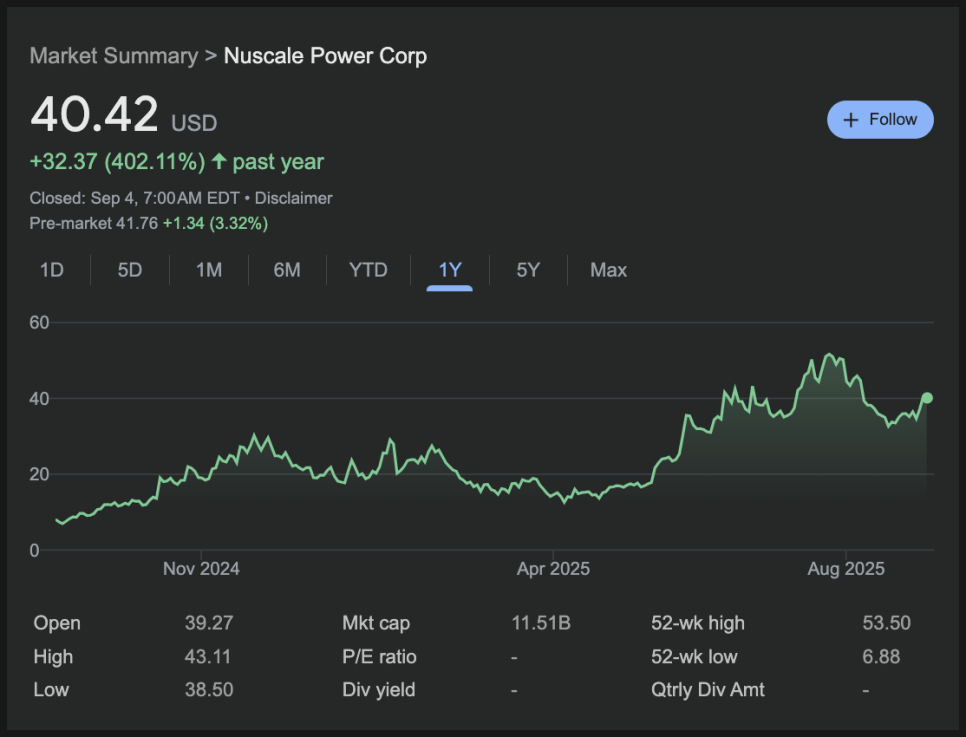Click the Qtrly Div Amt label
This screenshot has height=737, width=966.
click(x=708, y=690)
